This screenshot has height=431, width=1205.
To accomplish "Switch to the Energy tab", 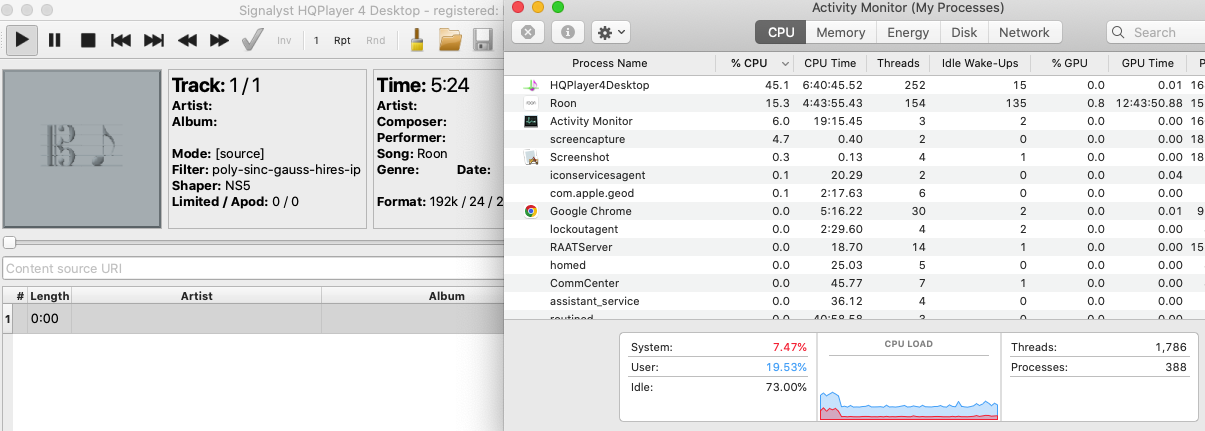I will [907, 32].
